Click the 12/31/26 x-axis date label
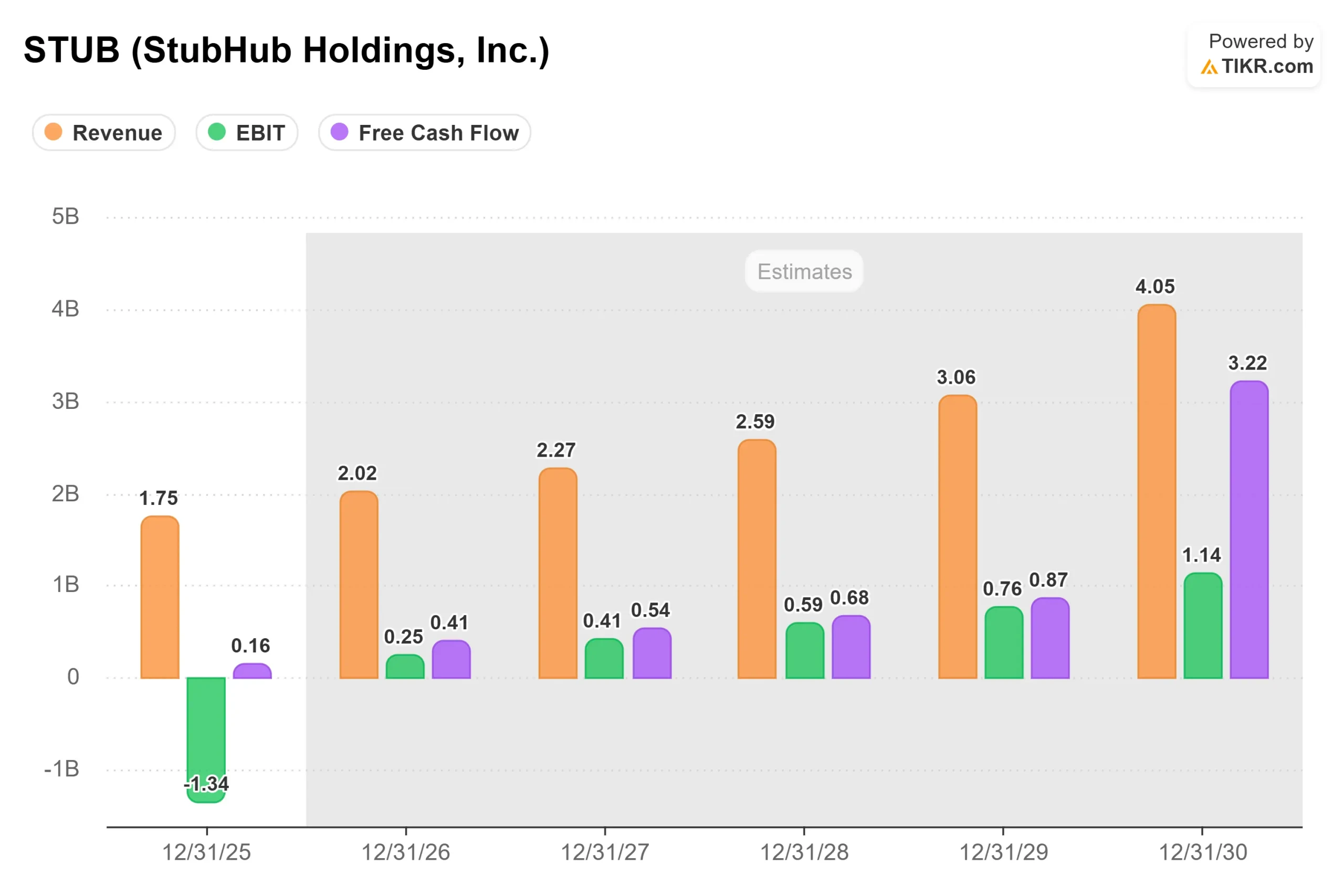Screen dimensions: 1344x896 [x=406, y=852]
